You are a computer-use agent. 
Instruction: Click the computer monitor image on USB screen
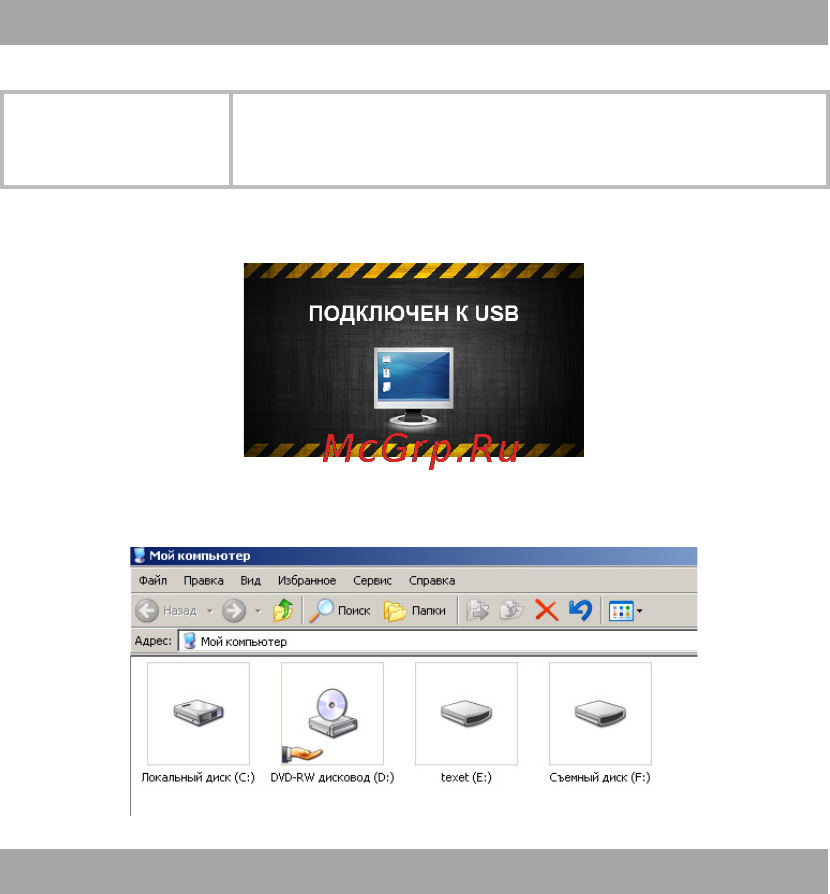click(x=414, y=387)
